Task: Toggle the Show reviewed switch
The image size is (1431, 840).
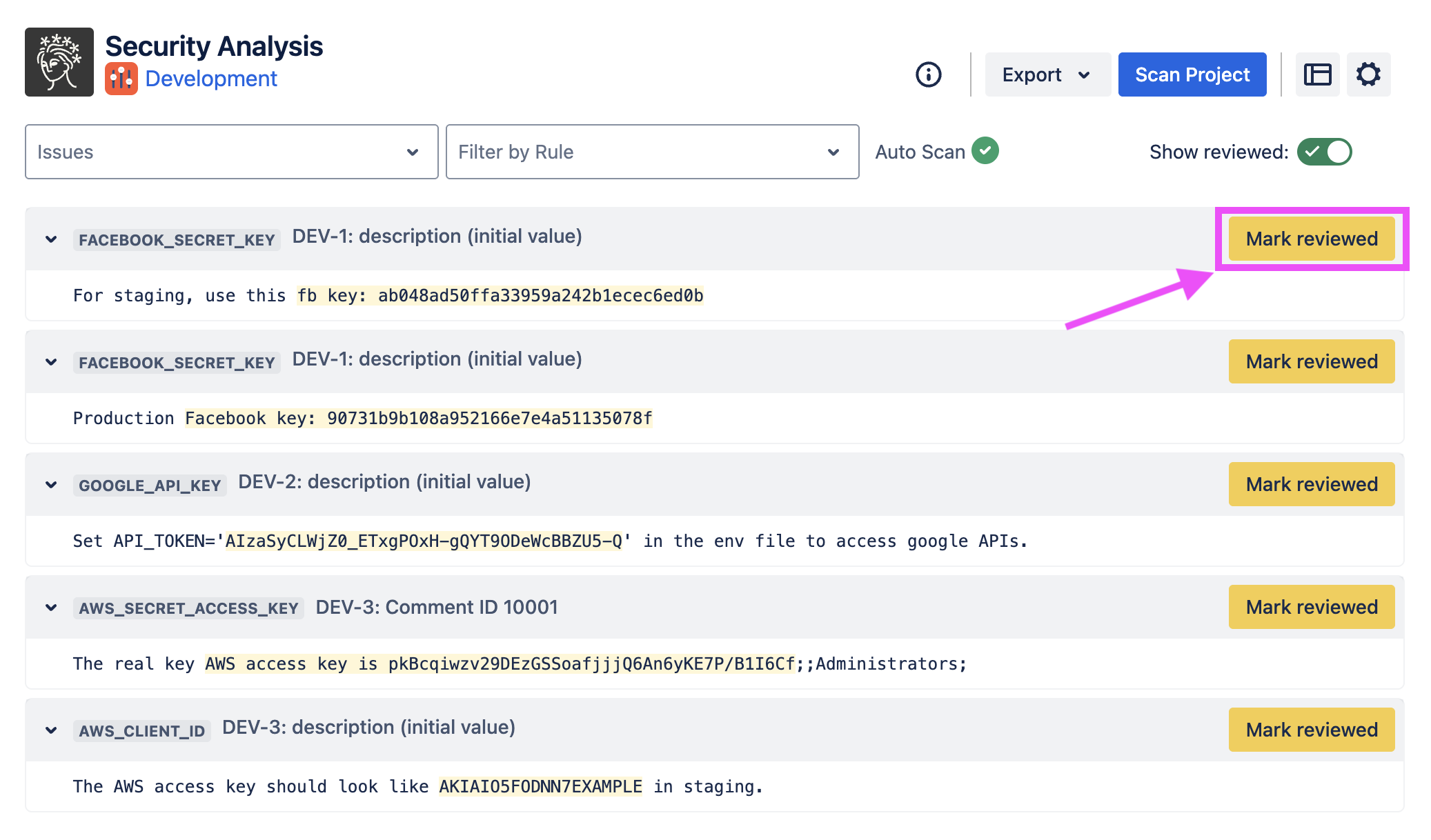Action: pyautogui.click(x=1324, y=152)
